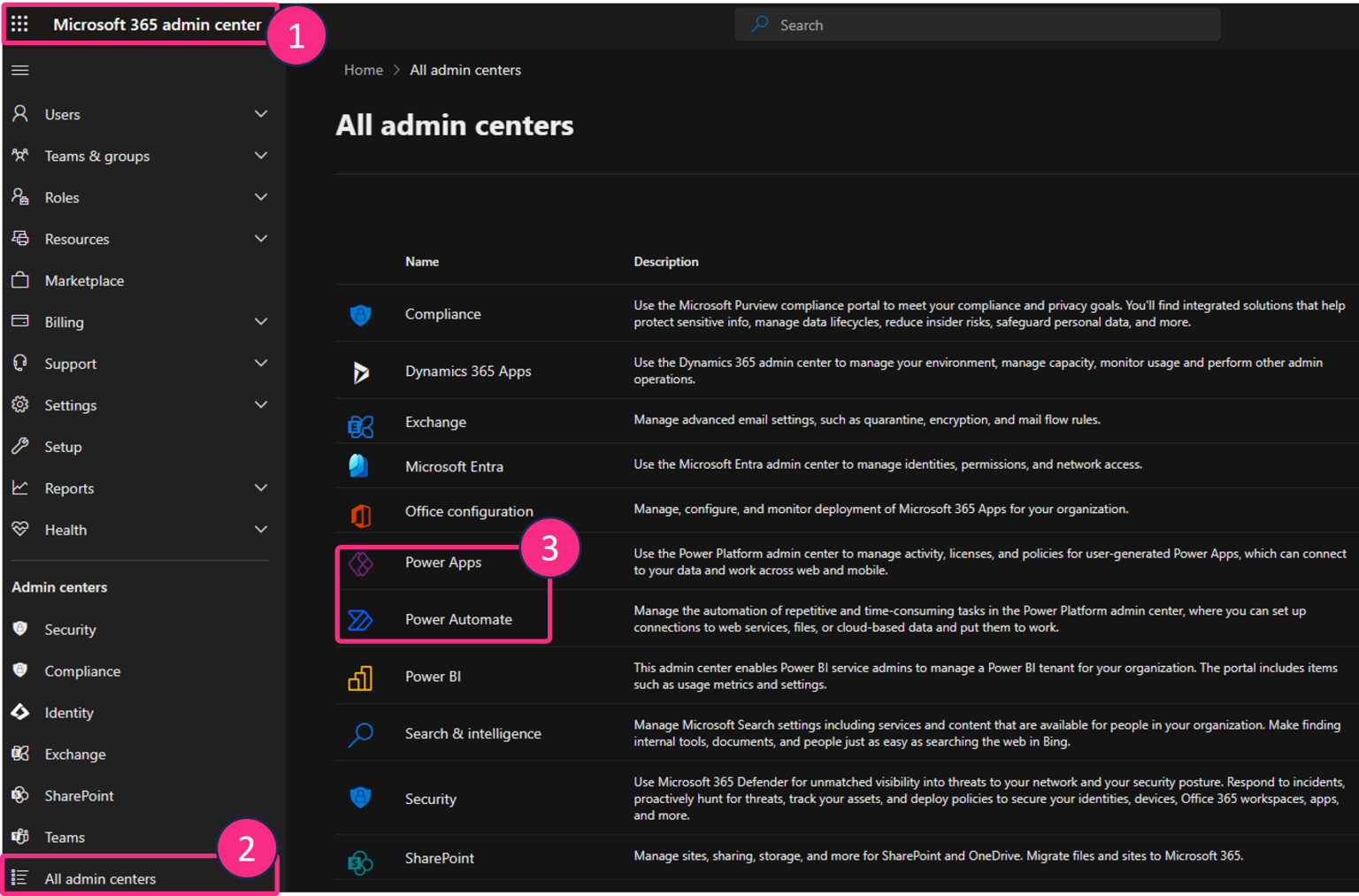Open All admin centers from the sidebar
The width and height of the screenshot is (1359, 896).
(x=100, y=878)
